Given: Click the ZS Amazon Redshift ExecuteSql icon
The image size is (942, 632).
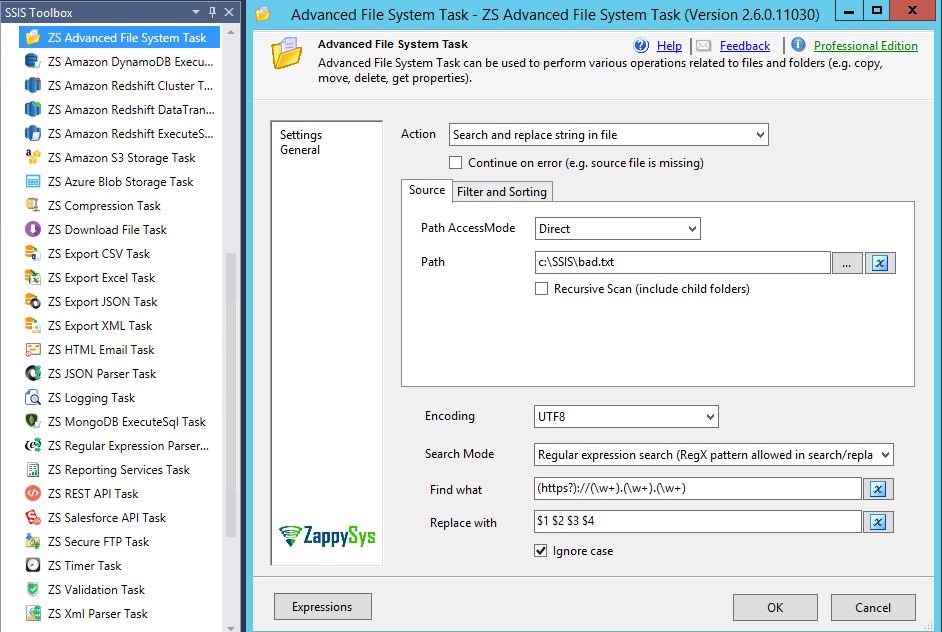Looking at the screenshot, I should (x=33, y=133).
